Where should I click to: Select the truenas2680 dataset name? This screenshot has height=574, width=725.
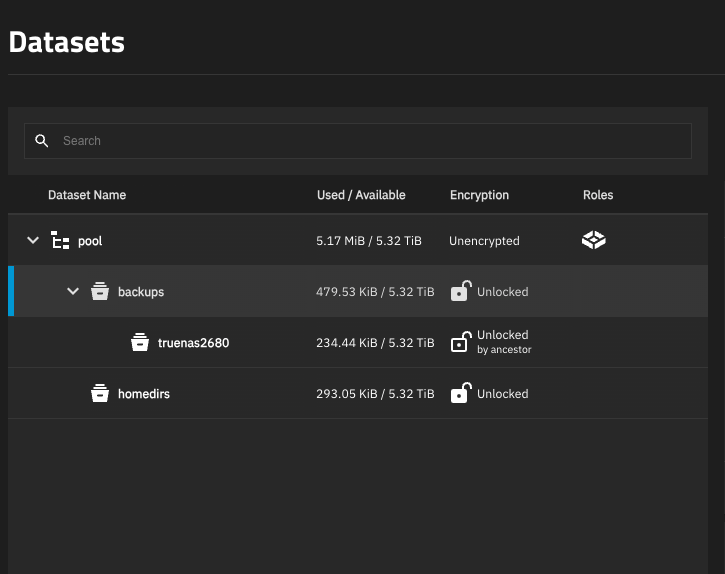(x=193, y=343)
